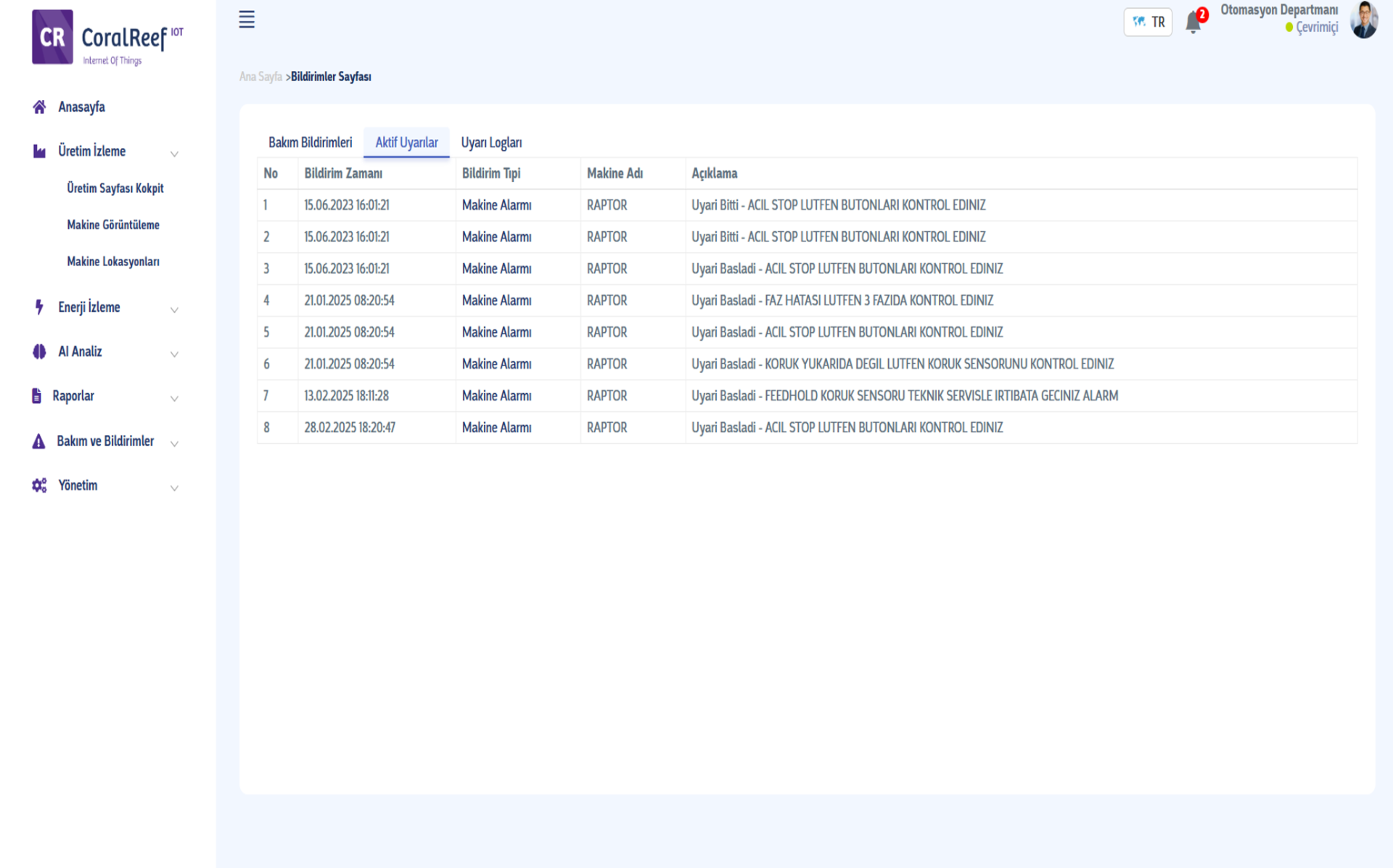Click the Enerji İzleme lightning icon
Screen dimensions: 1393x868
(39, 307)
